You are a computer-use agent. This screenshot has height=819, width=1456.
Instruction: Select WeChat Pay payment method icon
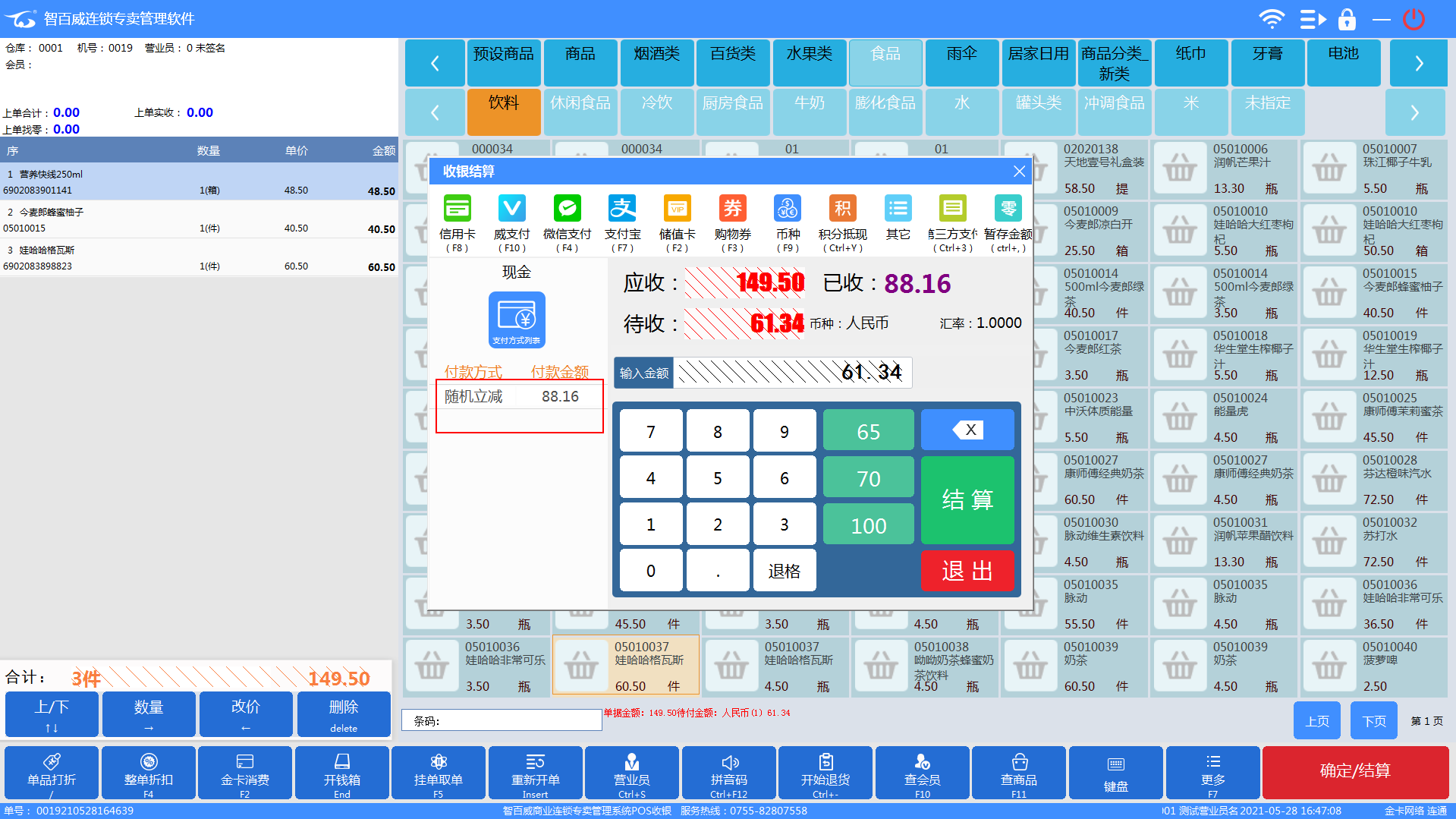[x=567, y=209]
